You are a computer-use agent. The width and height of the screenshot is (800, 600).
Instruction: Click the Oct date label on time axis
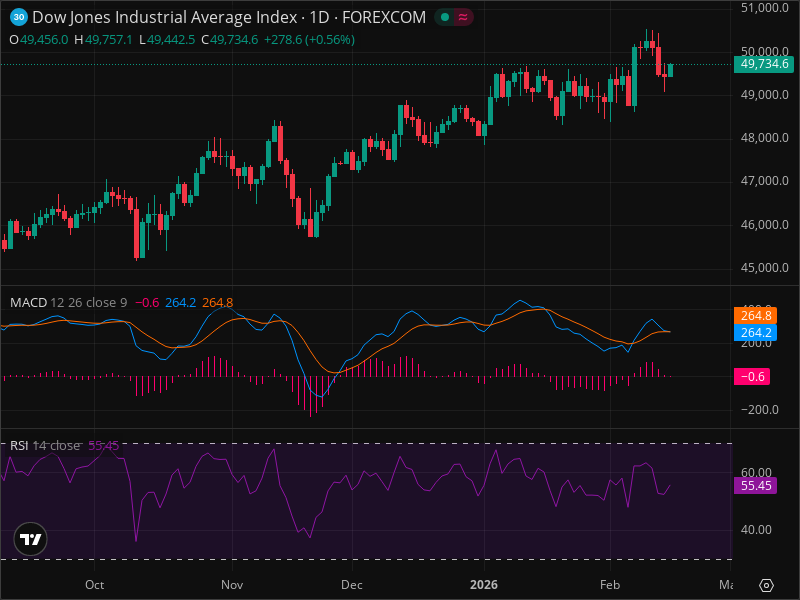(94, 585)
